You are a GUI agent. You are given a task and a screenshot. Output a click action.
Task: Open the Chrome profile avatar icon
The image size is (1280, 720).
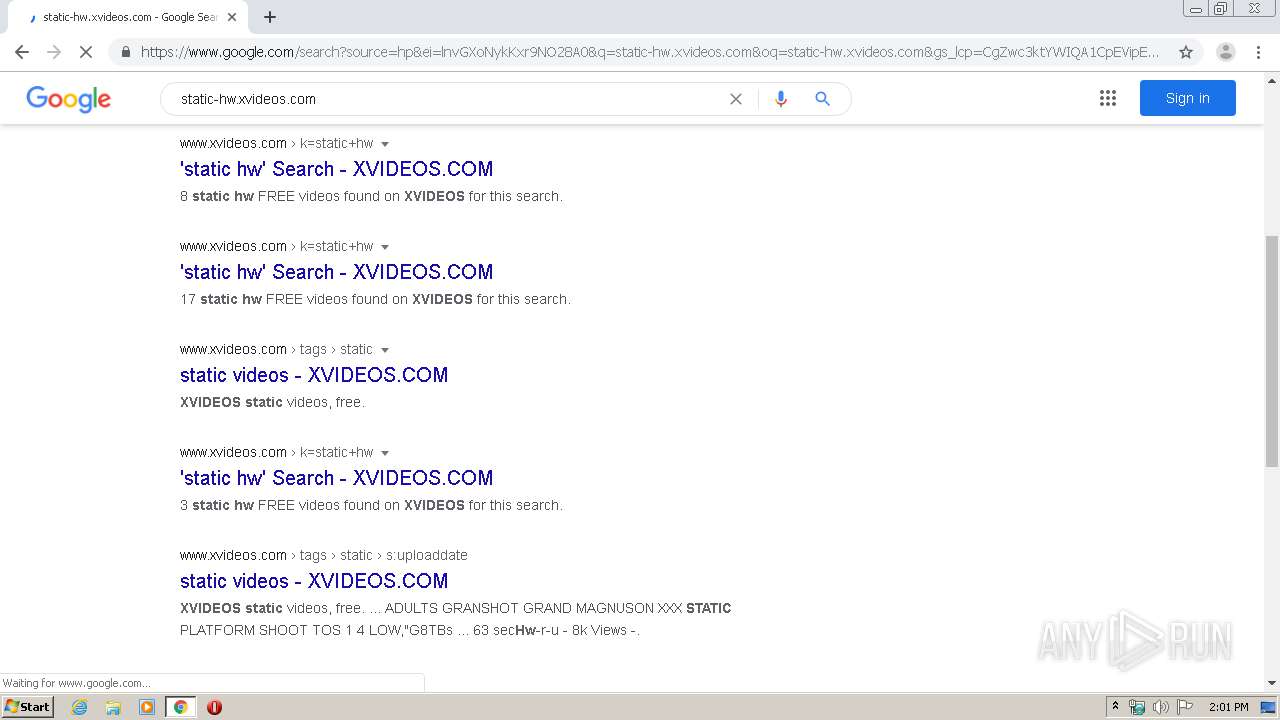pyautogui.click(x=1225, y=52)
